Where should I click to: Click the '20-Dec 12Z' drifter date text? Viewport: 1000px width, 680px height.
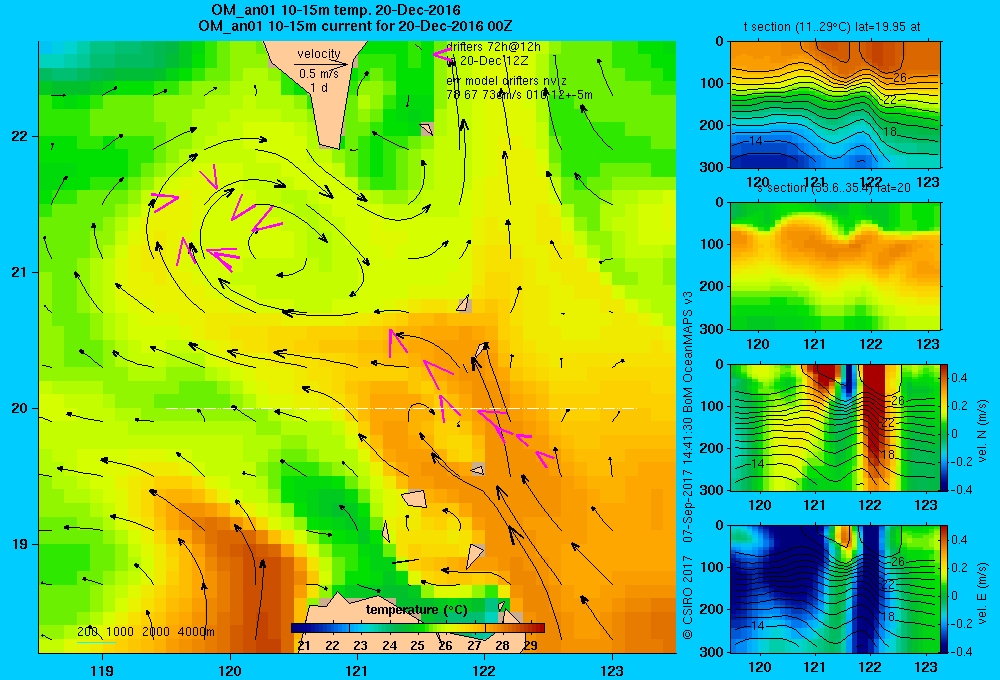(494, 61)
